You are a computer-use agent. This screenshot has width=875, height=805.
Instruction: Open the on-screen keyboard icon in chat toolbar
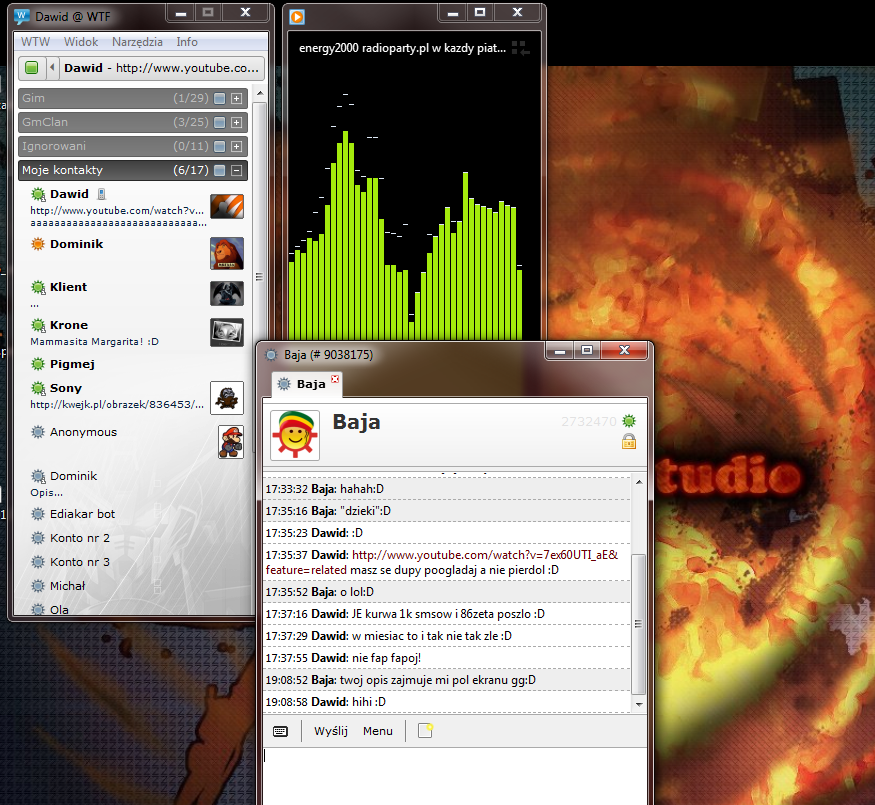tap(280, 731)
